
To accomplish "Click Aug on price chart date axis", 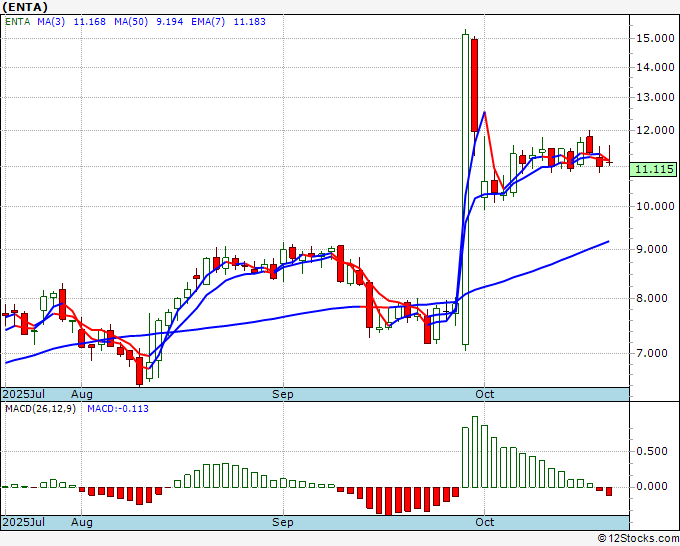I will [x=82, y=394].
